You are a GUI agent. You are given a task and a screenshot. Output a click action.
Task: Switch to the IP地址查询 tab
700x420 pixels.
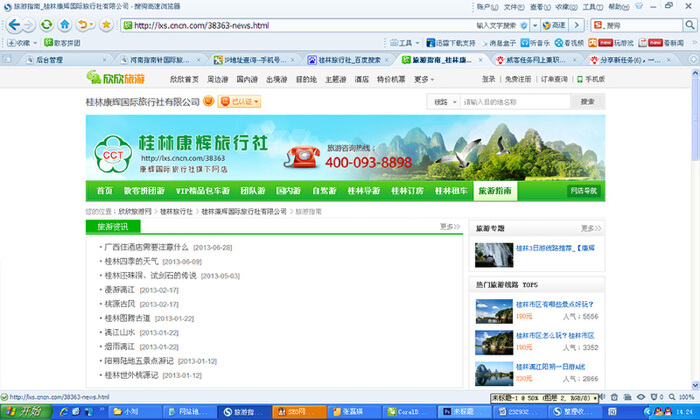point(254,60)
